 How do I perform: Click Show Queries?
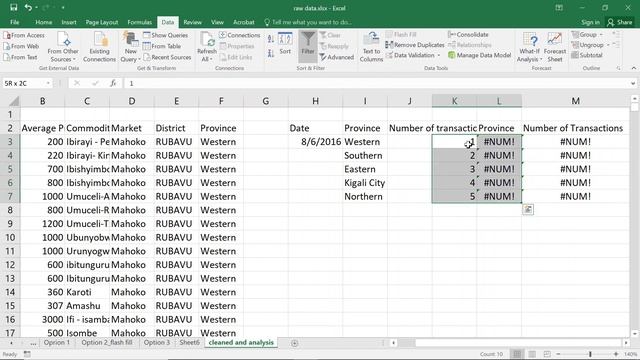click(165, 36)
